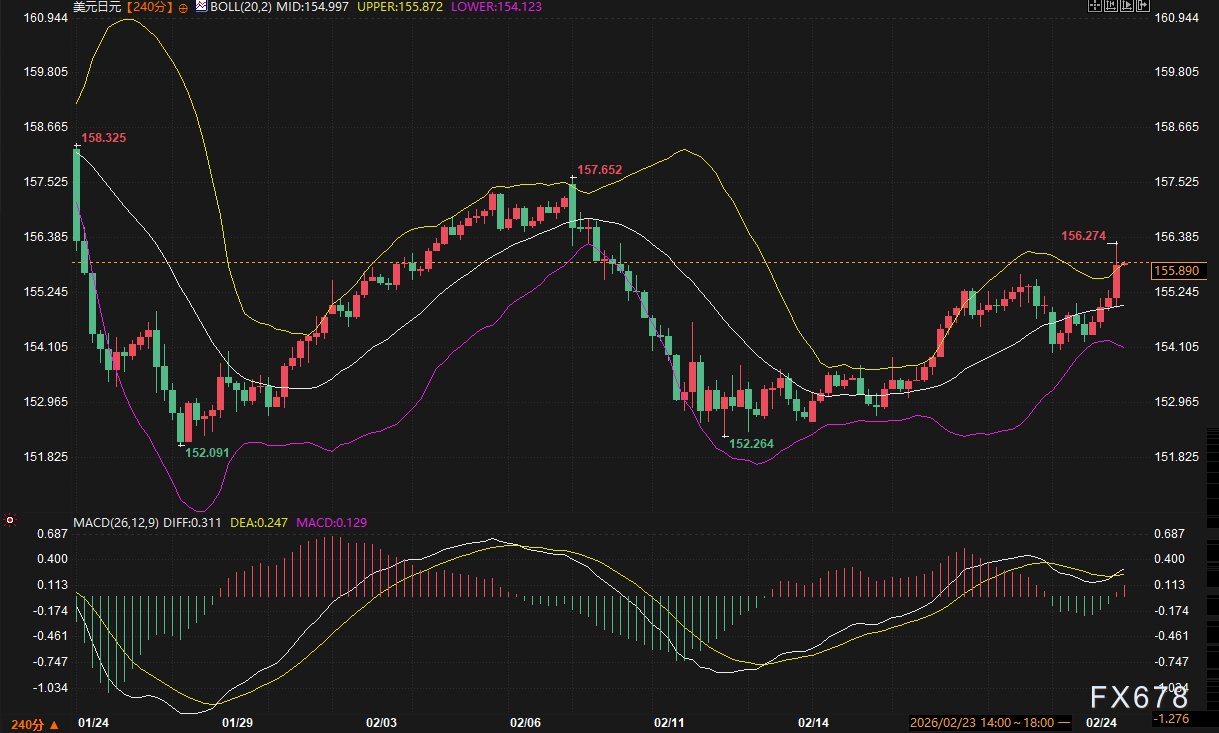This screenshot has width=1219, height=733.
Task: Click the 152.091 low price label
Action: [208, 453]
